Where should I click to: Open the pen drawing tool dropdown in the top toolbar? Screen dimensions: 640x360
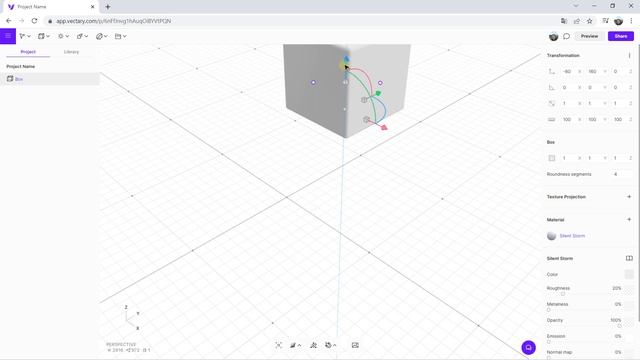[x=102, y=36]
